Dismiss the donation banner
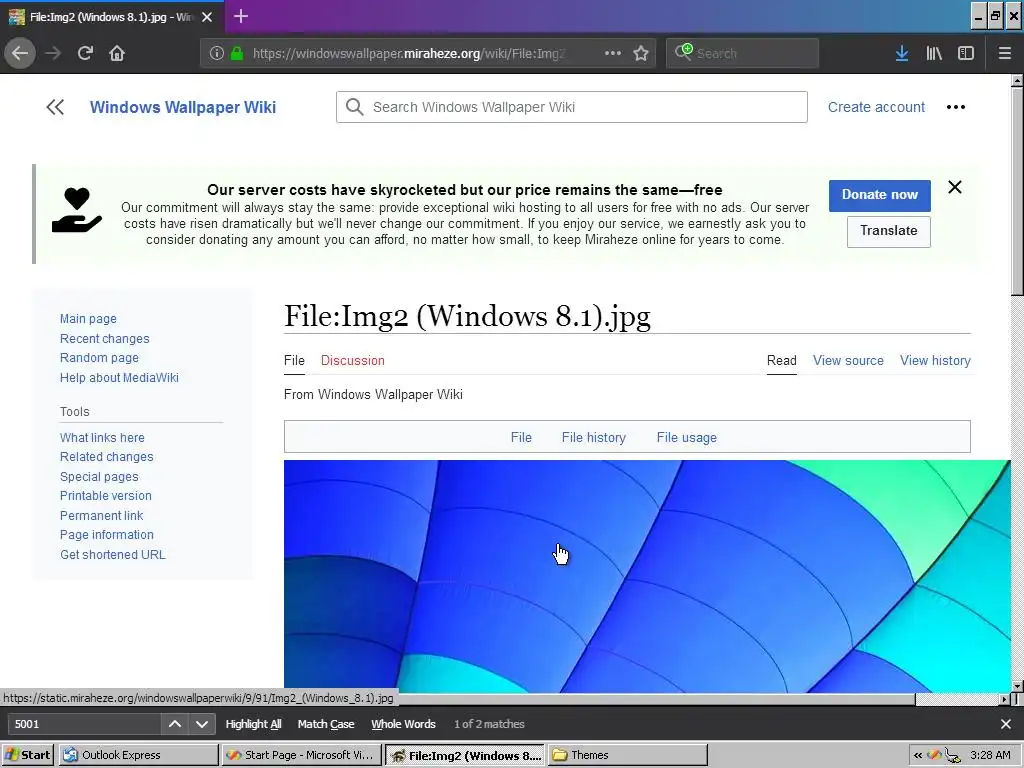1024x768 pixels. tap(955, 187)
